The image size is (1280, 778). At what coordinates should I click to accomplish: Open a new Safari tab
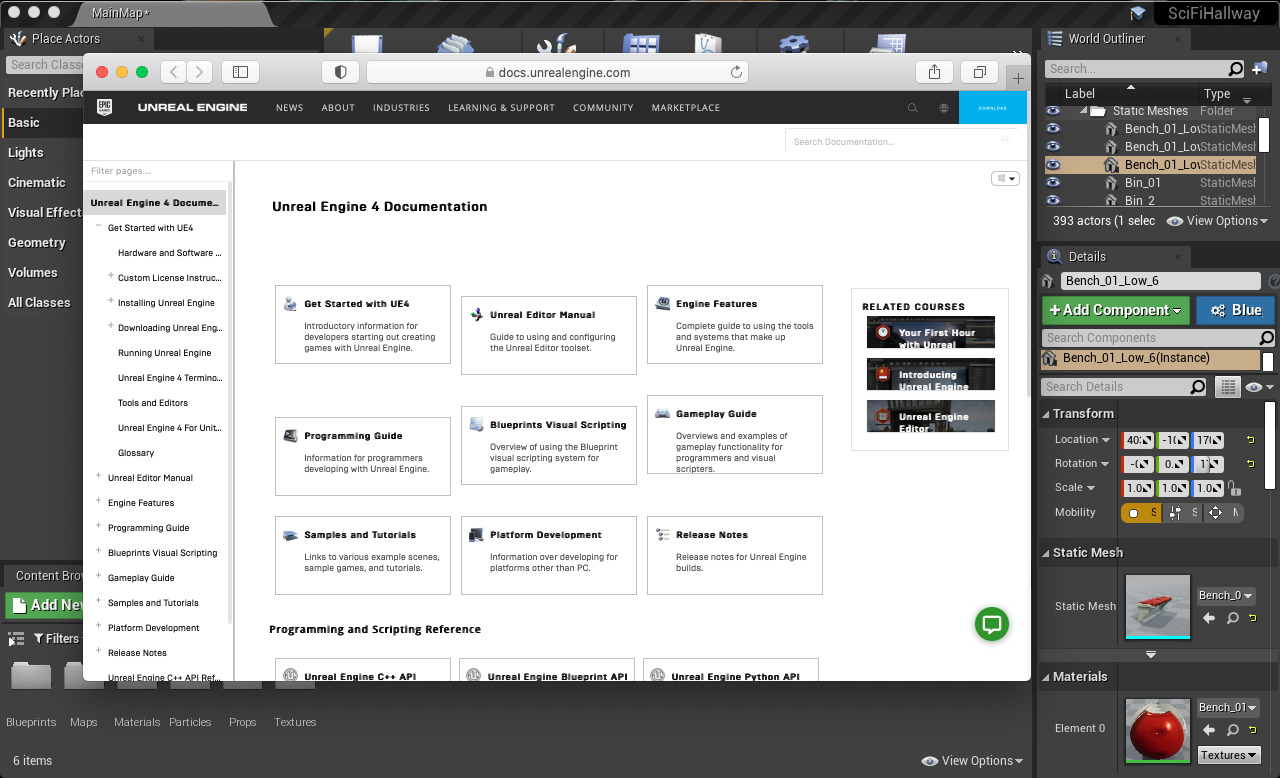[1018, 78]
